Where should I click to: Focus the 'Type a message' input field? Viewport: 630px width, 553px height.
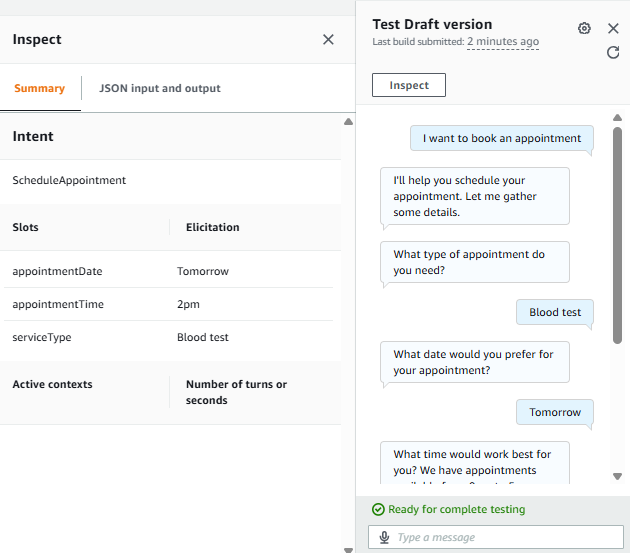point(496,537)
